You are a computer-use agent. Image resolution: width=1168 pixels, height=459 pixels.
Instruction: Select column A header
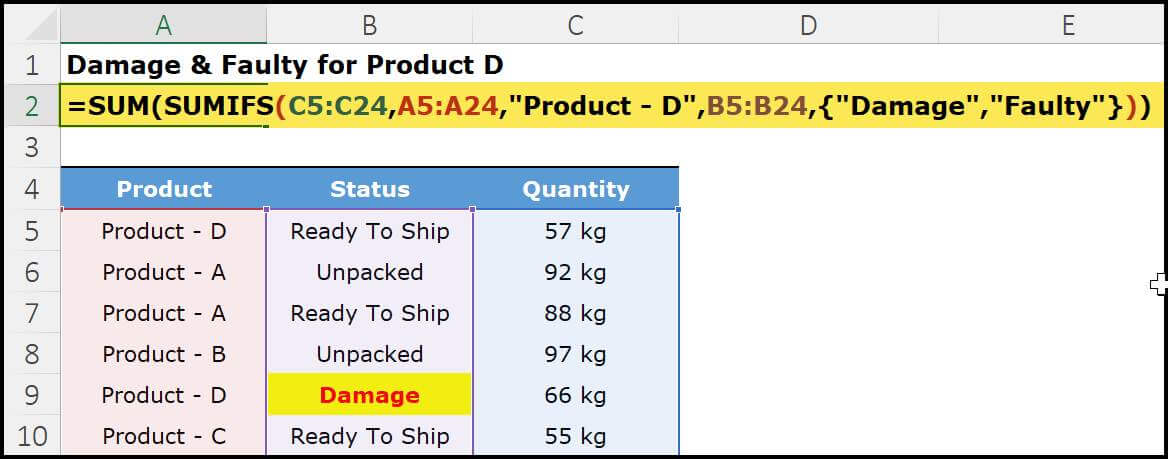(x=163, y=26)
